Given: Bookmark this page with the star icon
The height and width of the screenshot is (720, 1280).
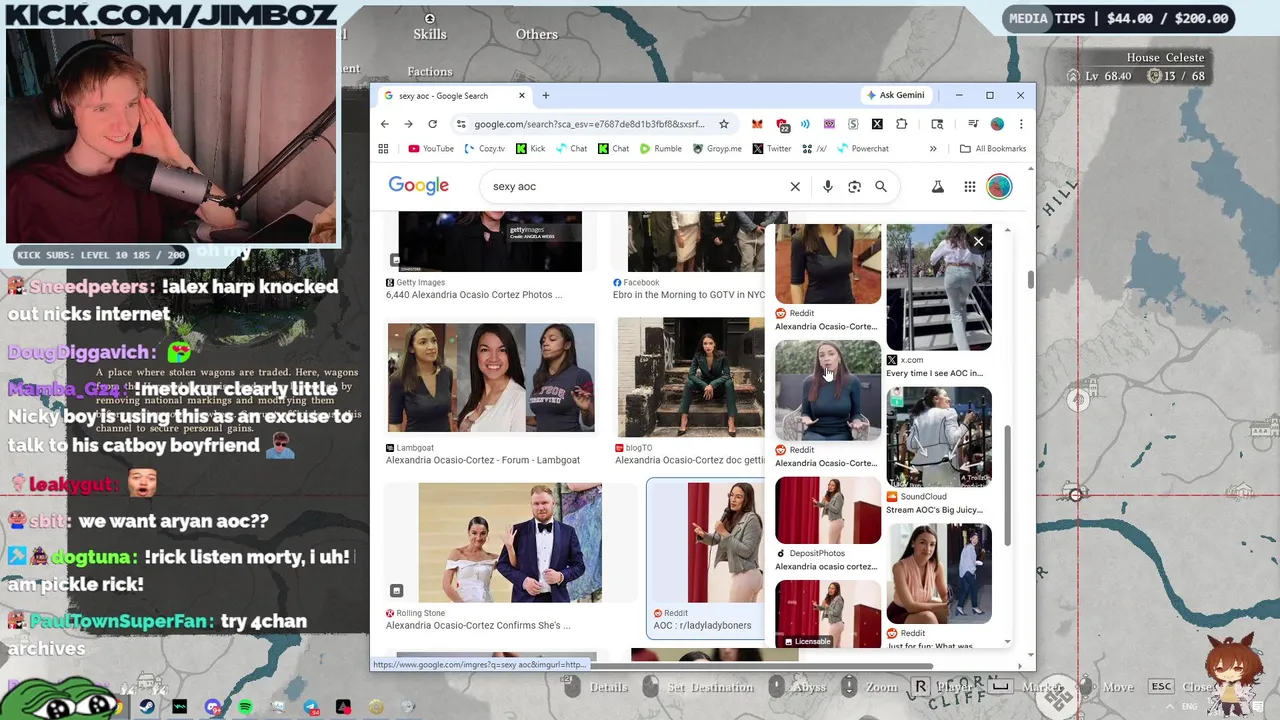Looking at the screenshot, I should (x=724, y=124).
